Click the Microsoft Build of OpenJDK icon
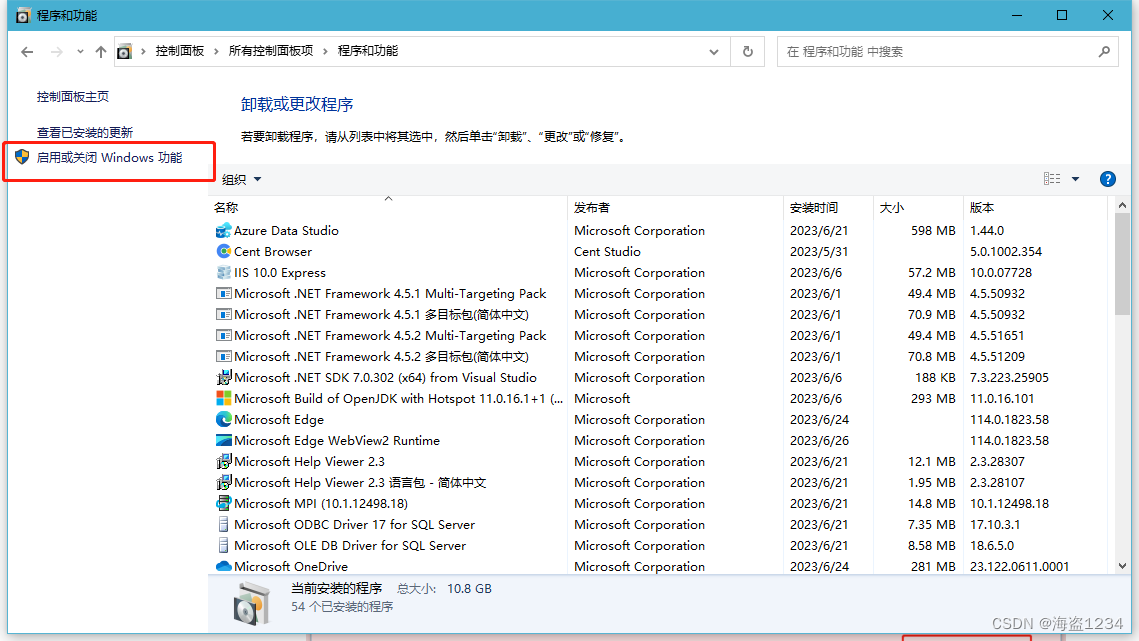The width and height of the screenshot is (1139, 641). [224, 398]
